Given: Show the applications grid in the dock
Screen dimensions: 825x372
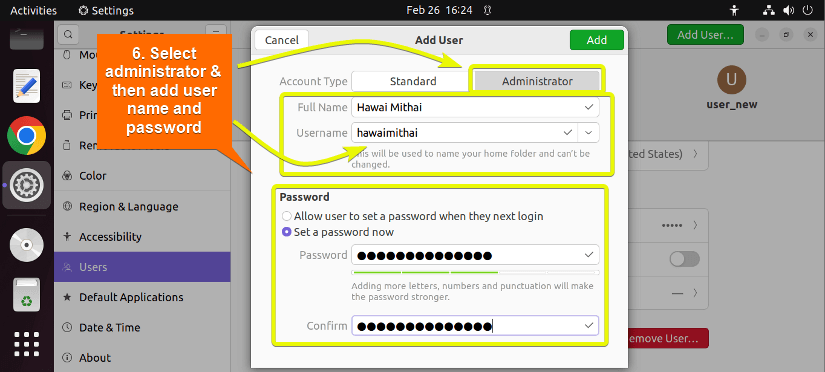Looking at the screenshot, I should point(26,345).
